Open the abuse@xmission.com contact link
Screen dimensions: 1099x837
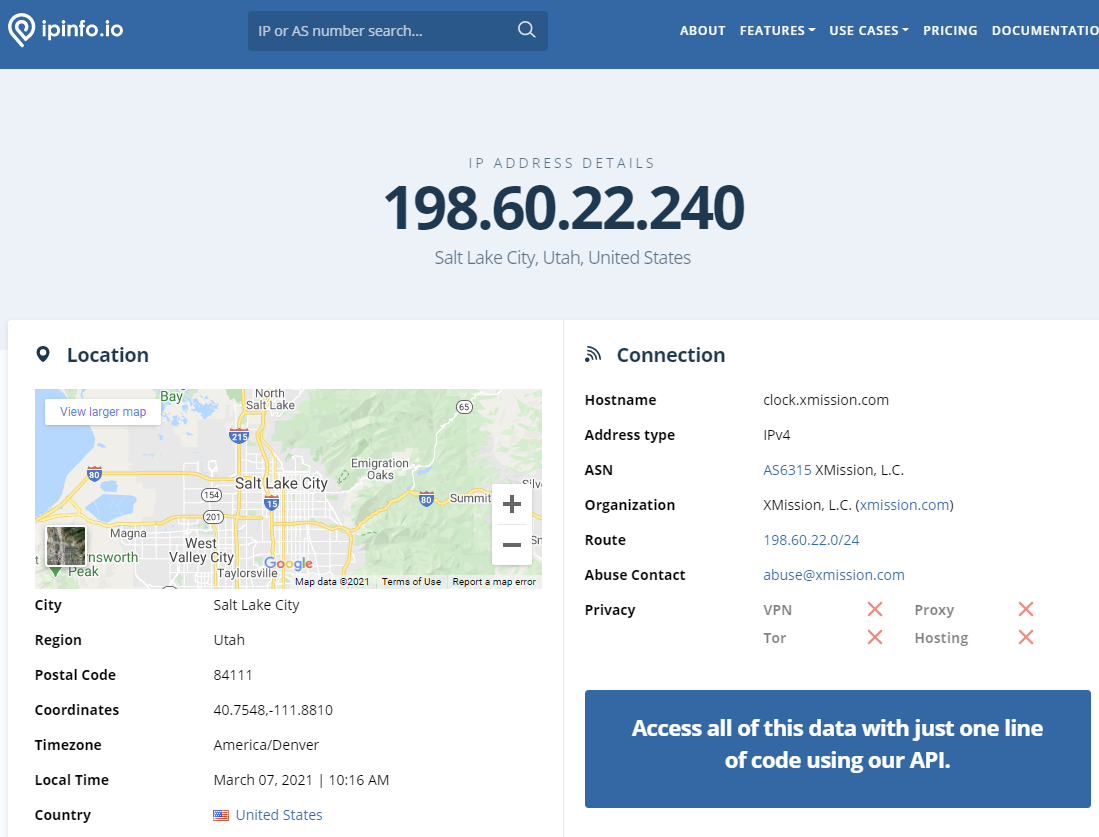pos(833,574)
